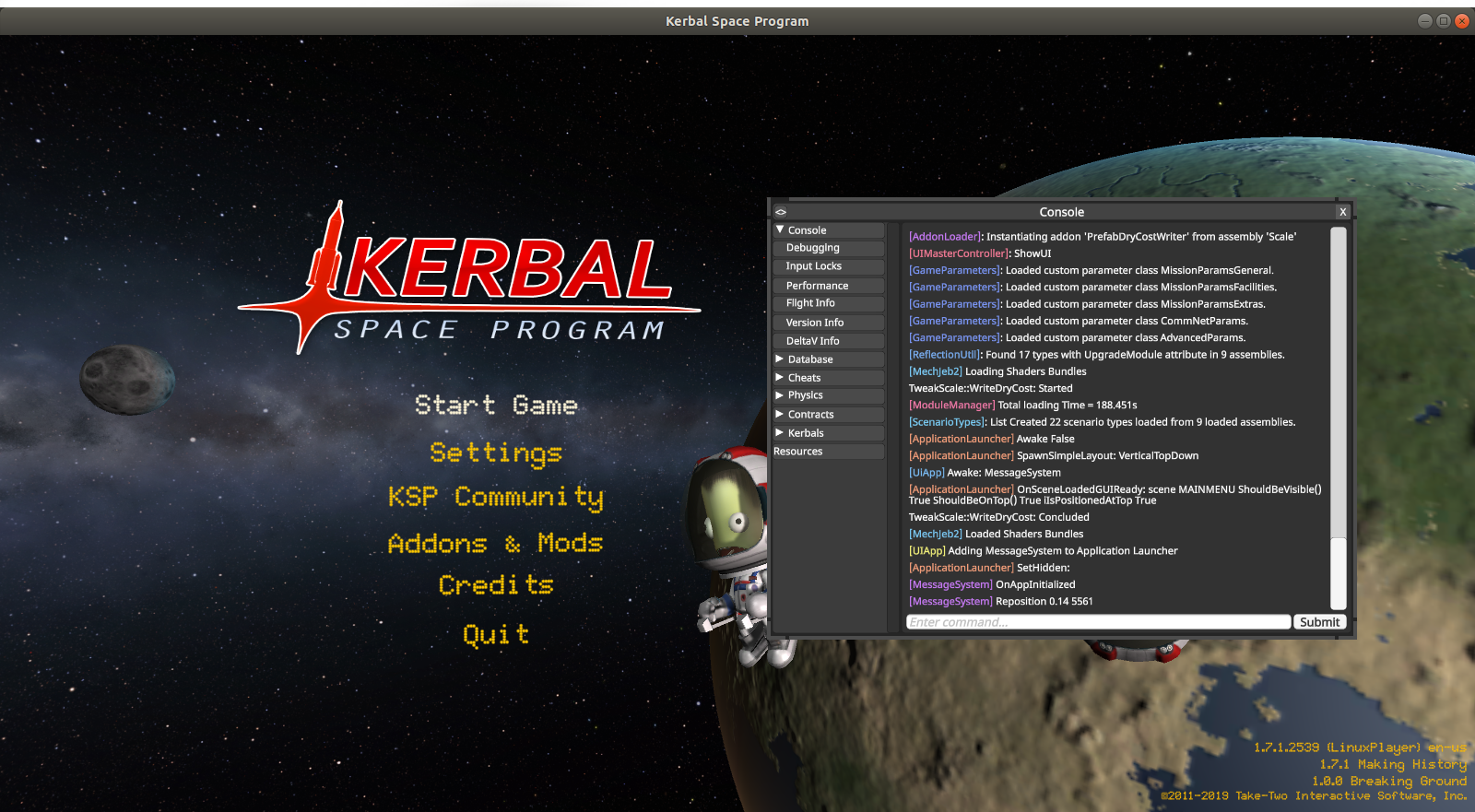Maximize the Kerbal Space Program window
This screenshot has height=812, width=1475.
click(1444, 21)
